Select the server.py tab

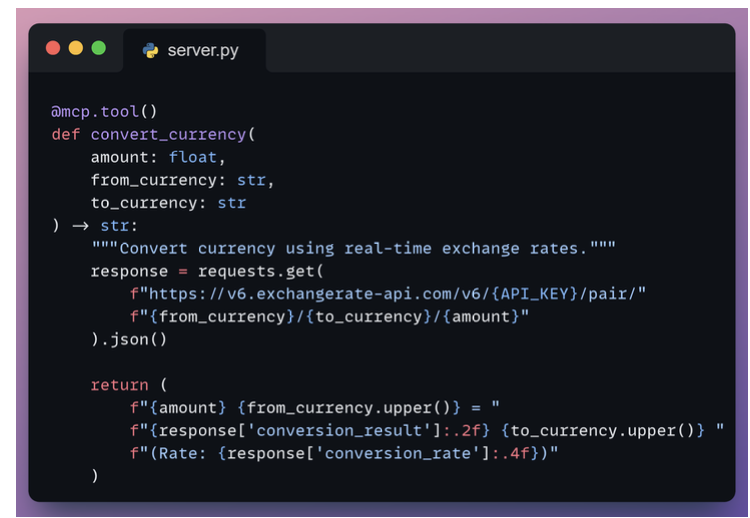(x=194, y=50)
